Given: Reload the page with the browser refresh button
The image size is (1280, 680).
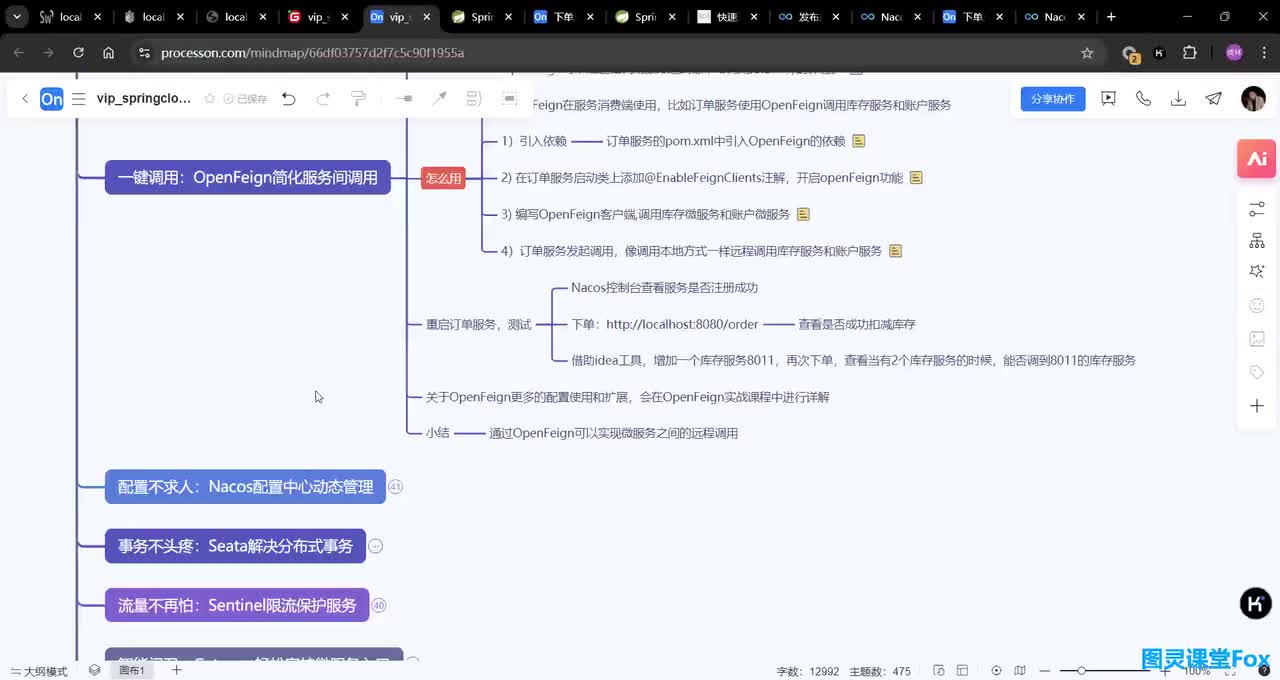Looking at the screenshot, I should click(x=78, y=53).
